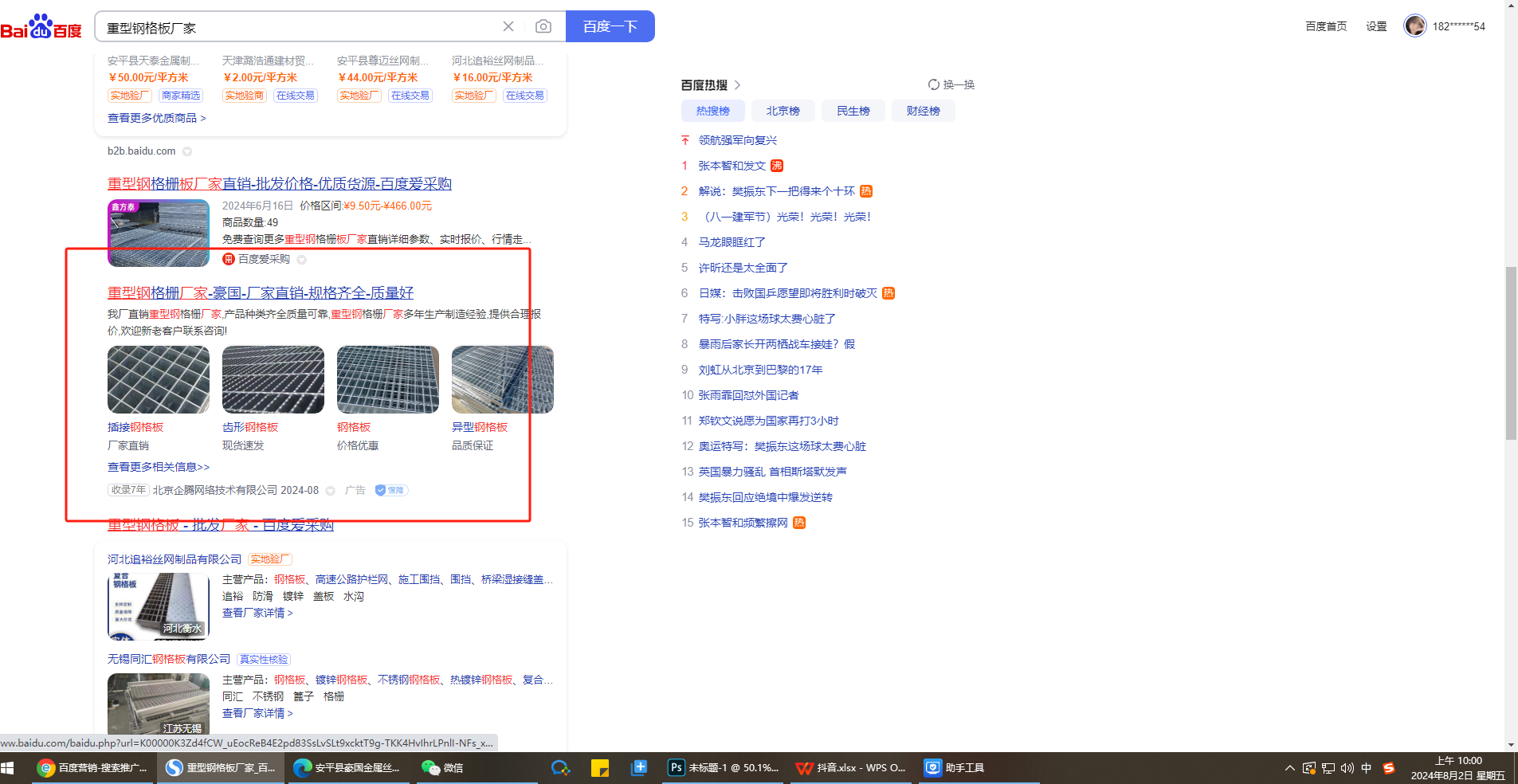Open the yellow sticky notes taskbar icon
1518x784 pixels.
(x=600, y=767)
